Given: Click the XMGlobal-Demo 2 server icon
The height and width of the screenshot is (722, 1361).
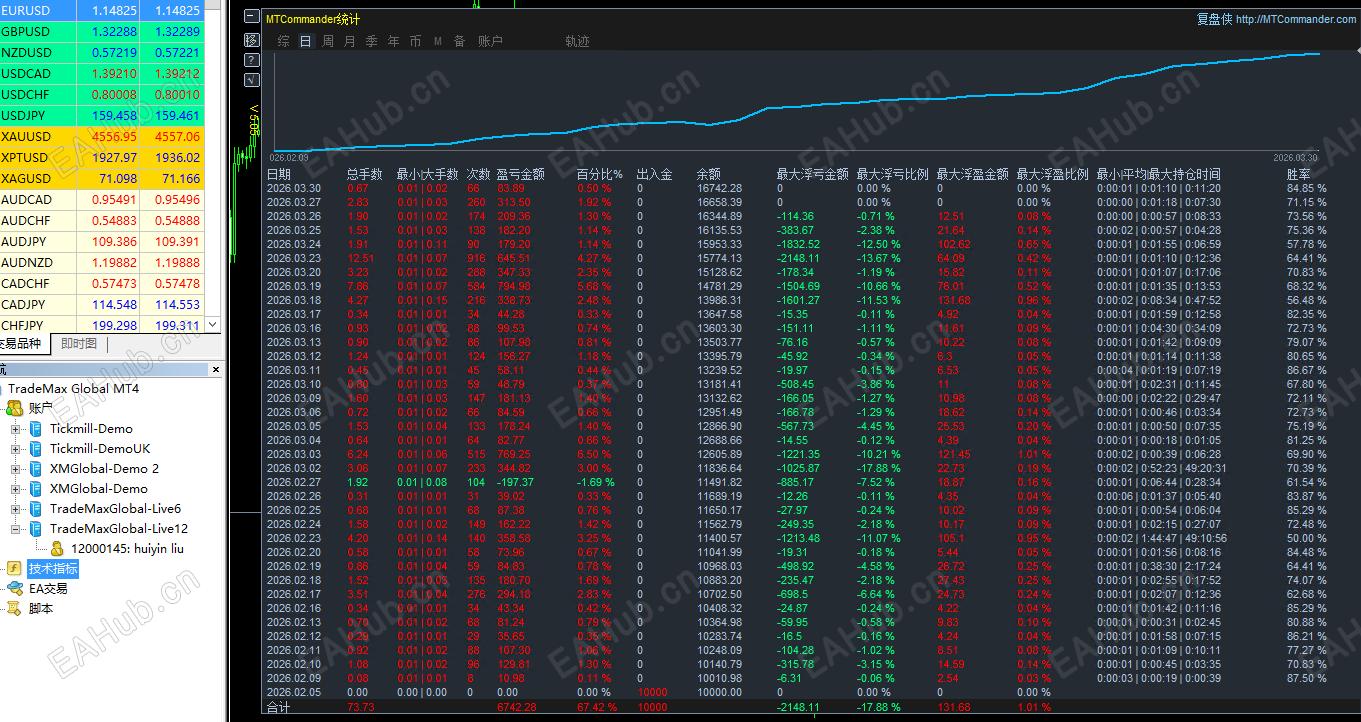Looking at the screenshot, I should pos(37,468).
